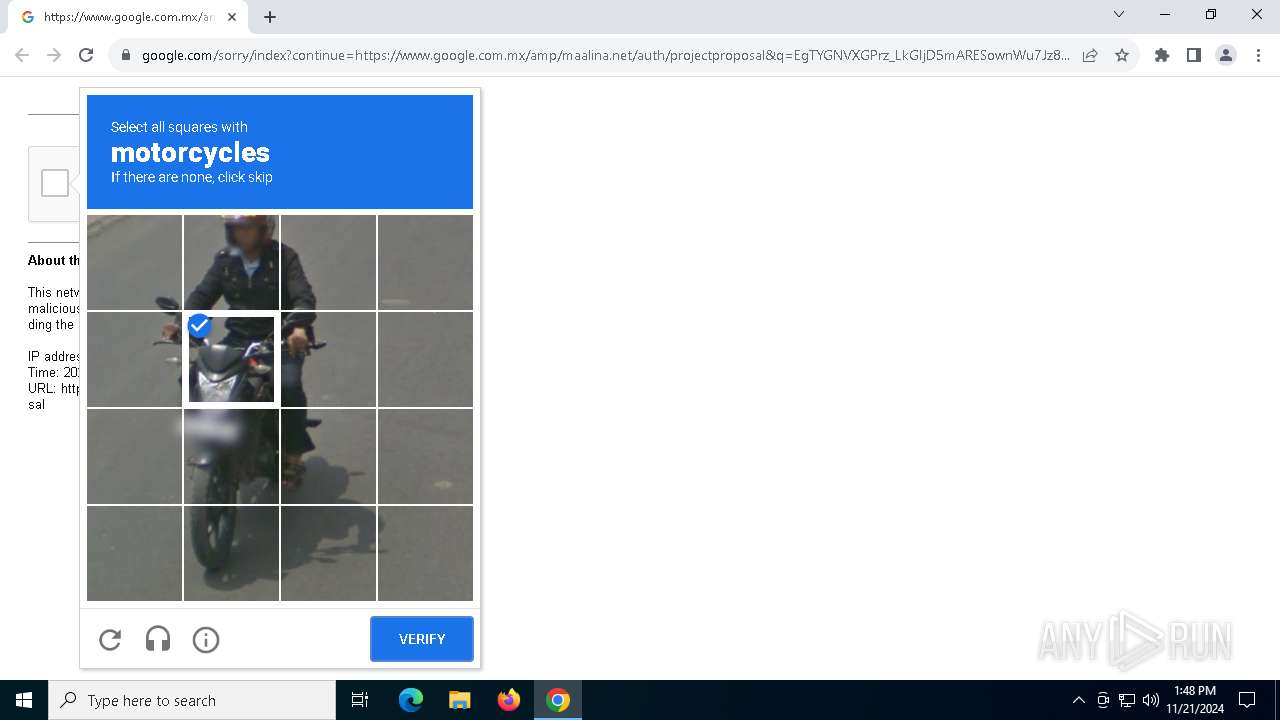Bookmark this tab with star icon
Image resolution: width=1280 pixels, height=720 pixels.
[x=1122, y=55]
